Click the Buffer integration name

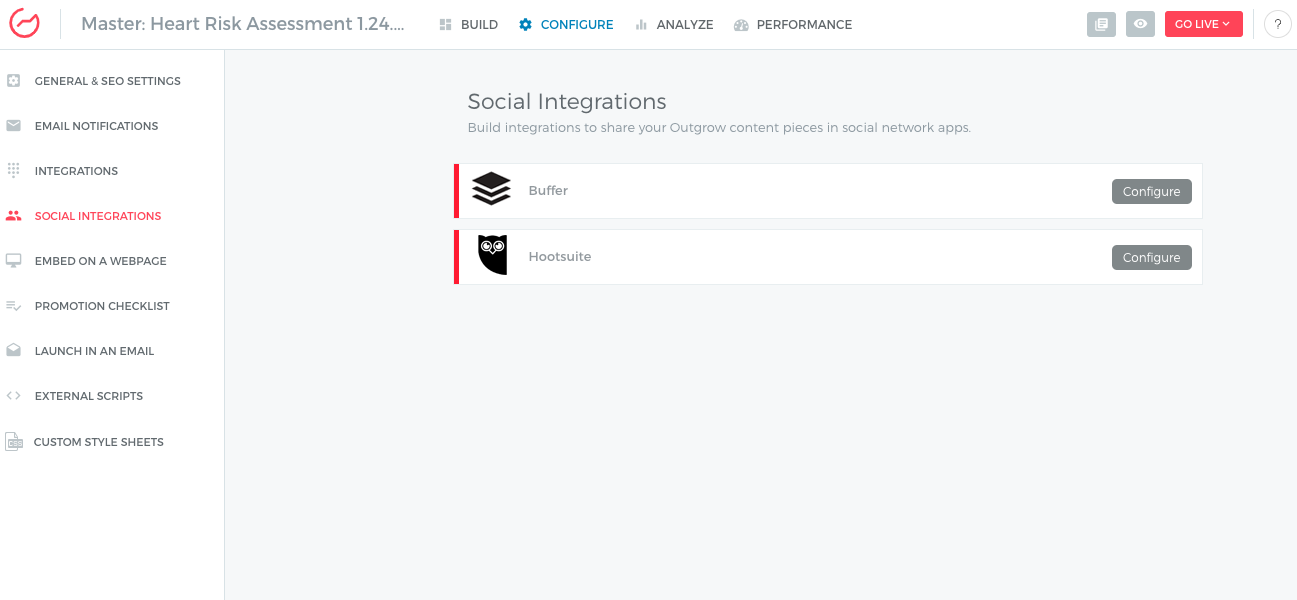tap(548, 191)
